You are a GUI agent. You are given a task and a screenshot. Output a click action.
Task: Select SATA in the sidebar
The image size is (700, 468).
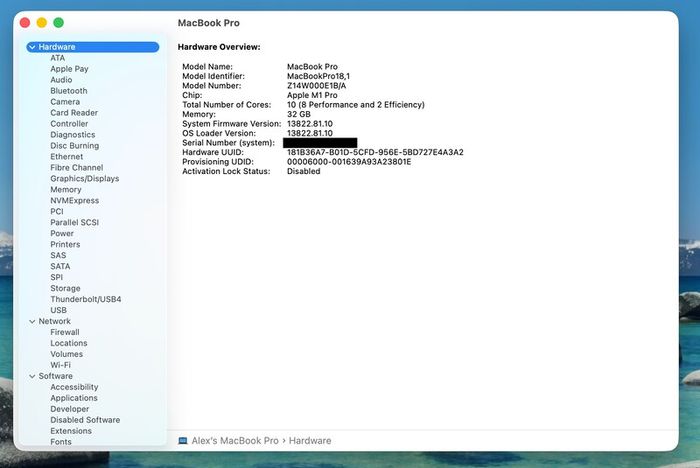pyautogui.click(x=60, y=266)
